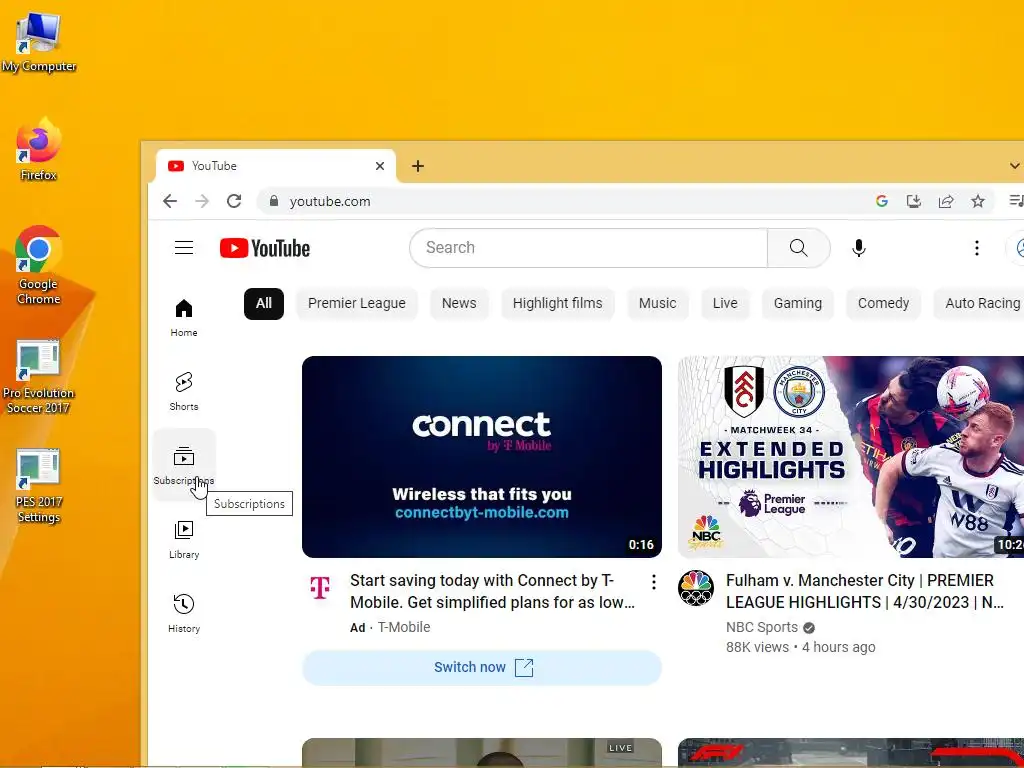Open T-Mobile ad options menu
This screenshot has height=768, width=1024.
click(654, 582)
